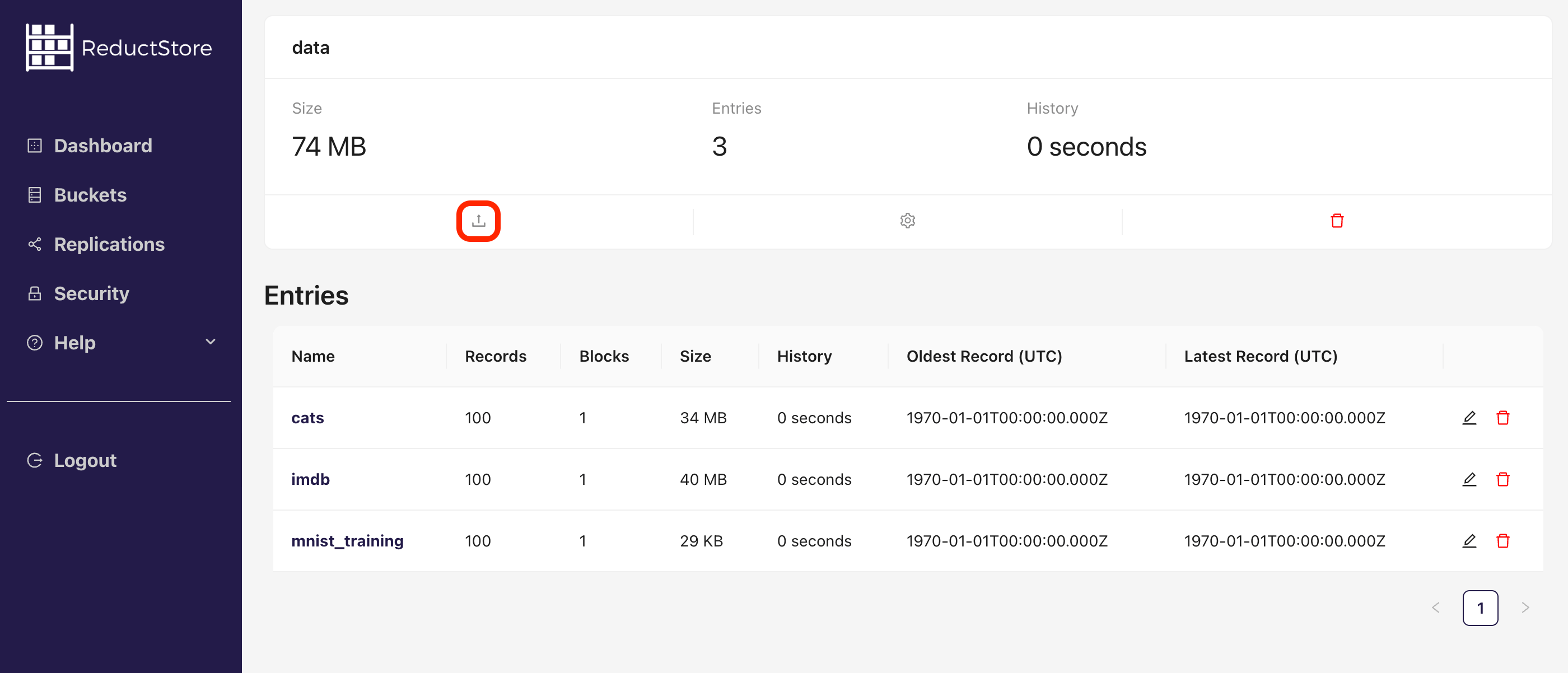Edit the cats entry with the pencil icon

1469,418
